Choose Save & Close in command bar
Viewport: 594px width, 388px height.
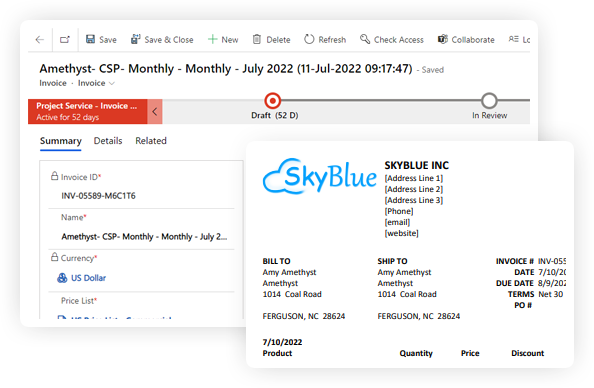[x=162, y=39]
